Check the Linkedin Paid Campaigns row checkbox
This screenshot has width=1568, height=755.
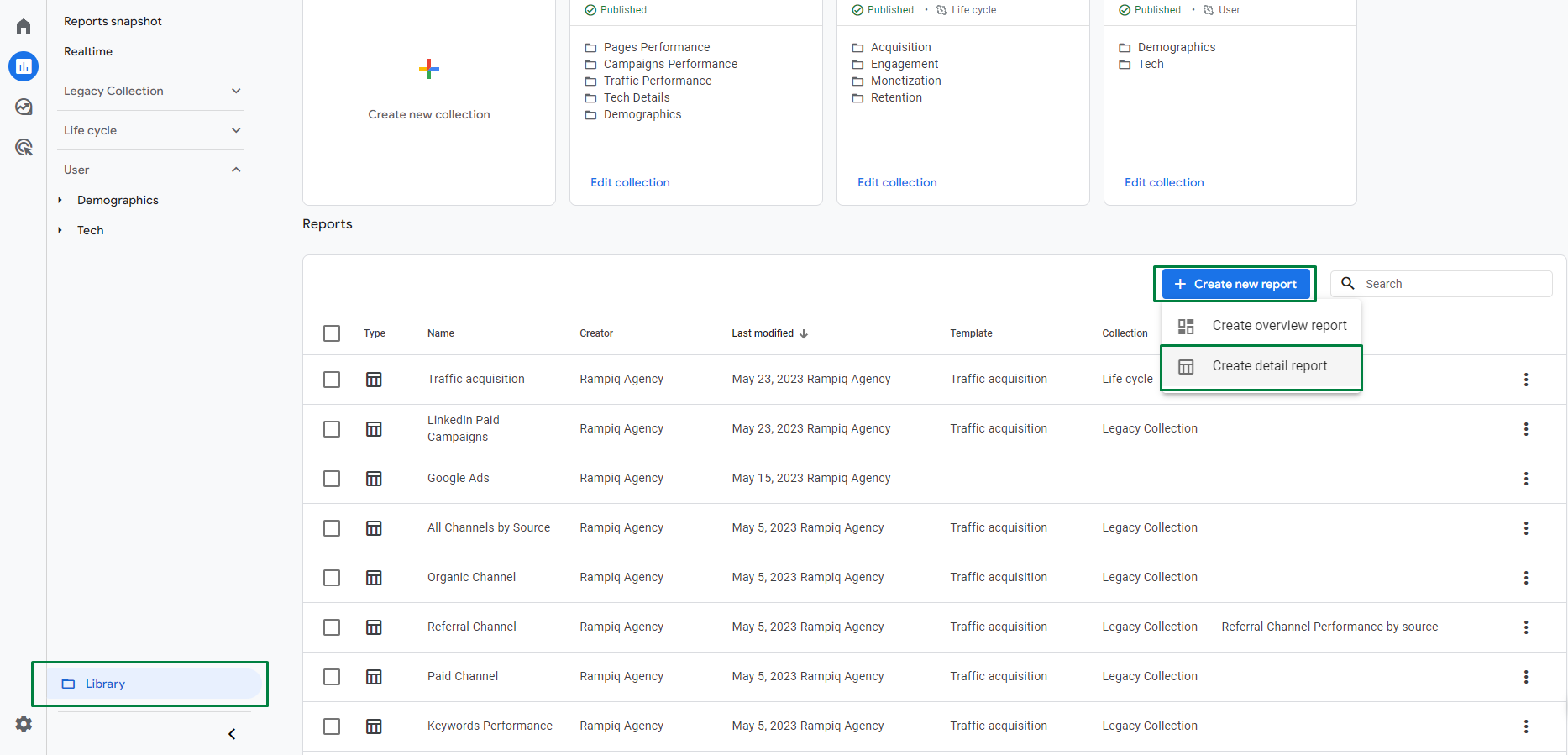(332, 429)
